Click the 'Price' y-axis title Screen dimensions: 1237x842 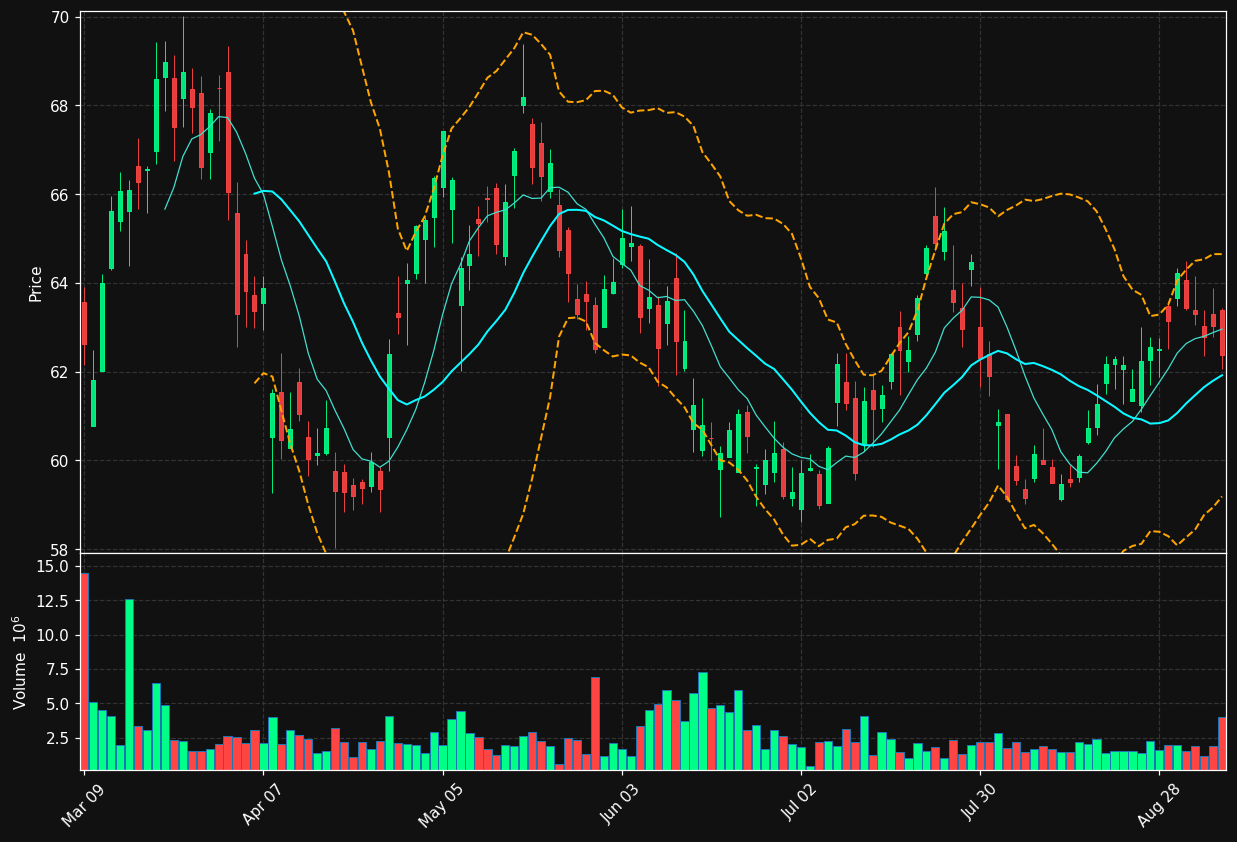coord(36,284)
